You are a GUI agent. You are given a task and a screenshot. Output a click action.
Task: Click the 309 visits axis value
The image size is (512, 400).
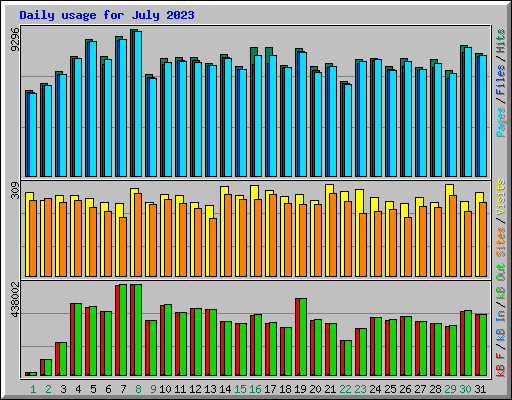tap(15, 190)
